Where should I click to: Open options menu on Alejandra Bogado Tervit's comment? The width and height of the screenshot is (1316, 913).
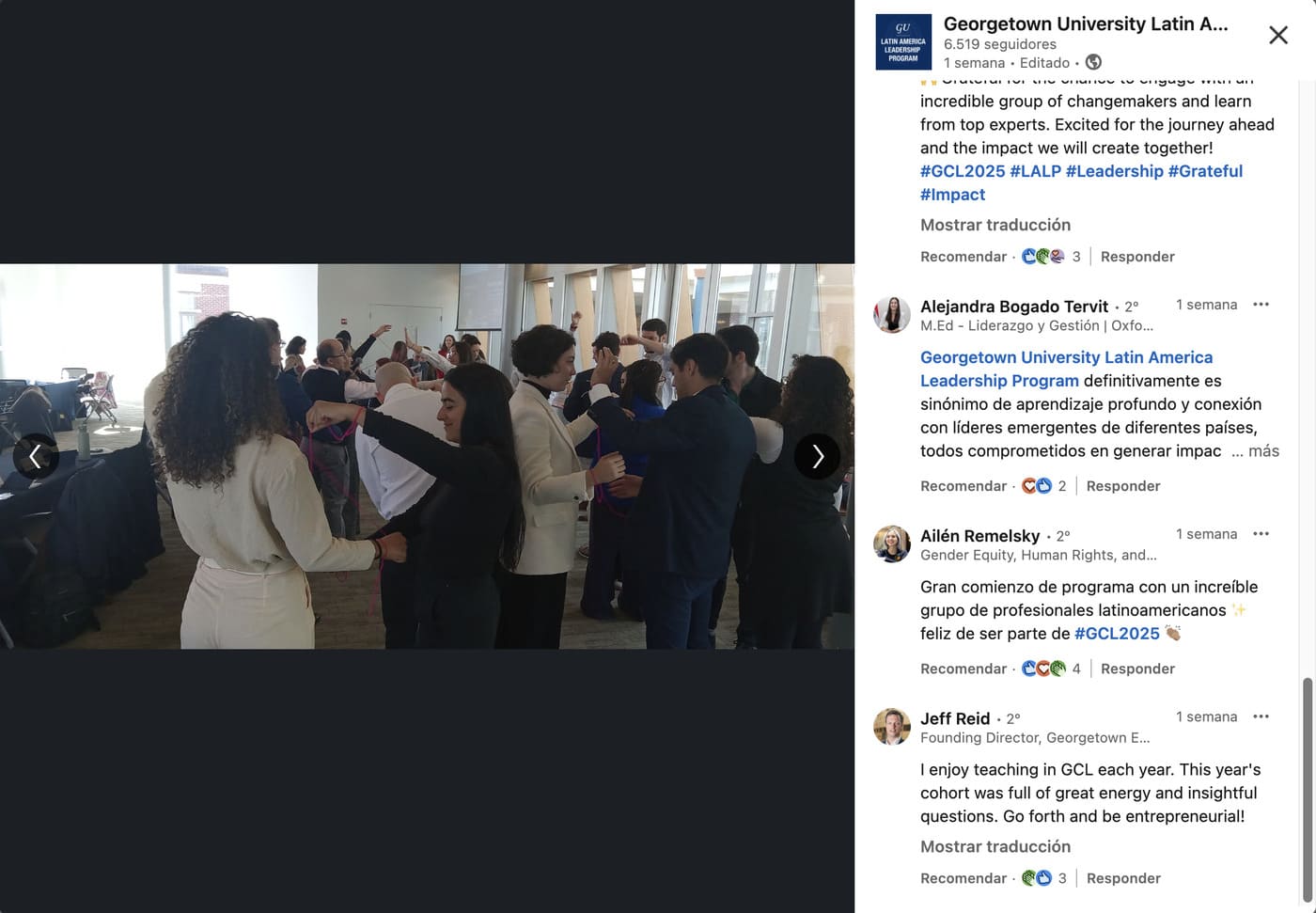tap(1261, 304)
